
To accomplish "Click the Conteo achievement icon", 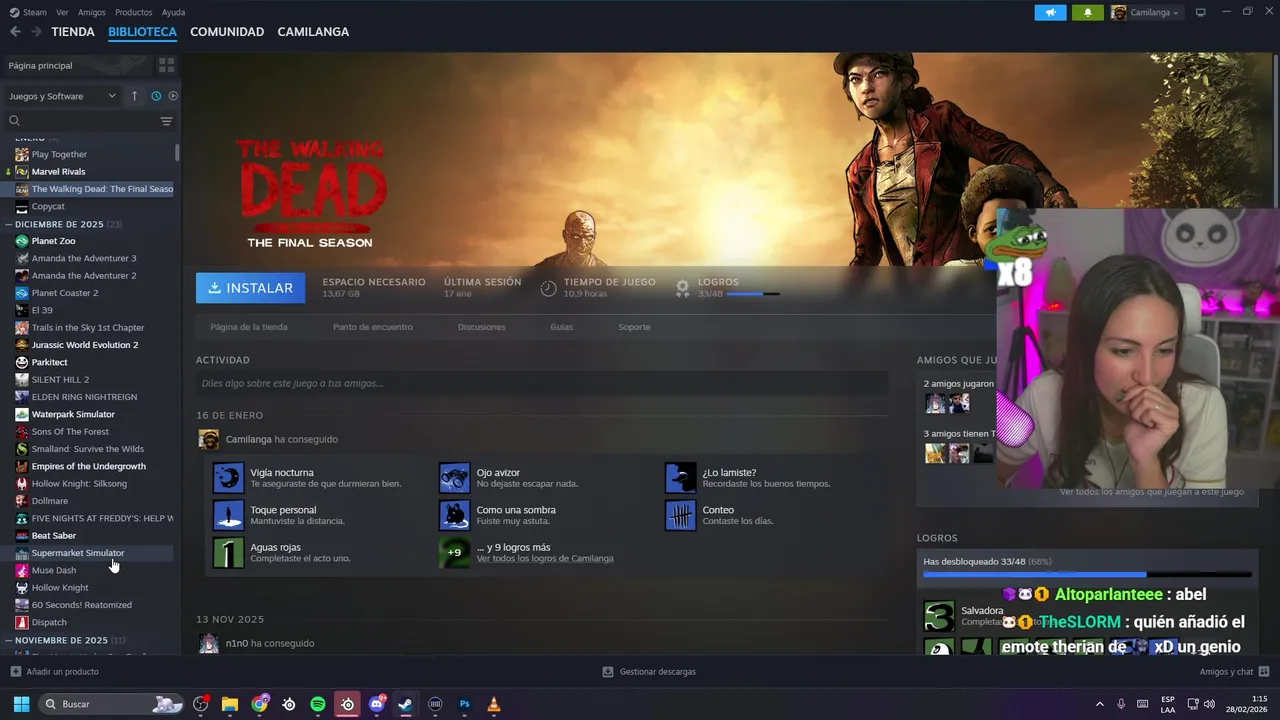I will (680, 515).
